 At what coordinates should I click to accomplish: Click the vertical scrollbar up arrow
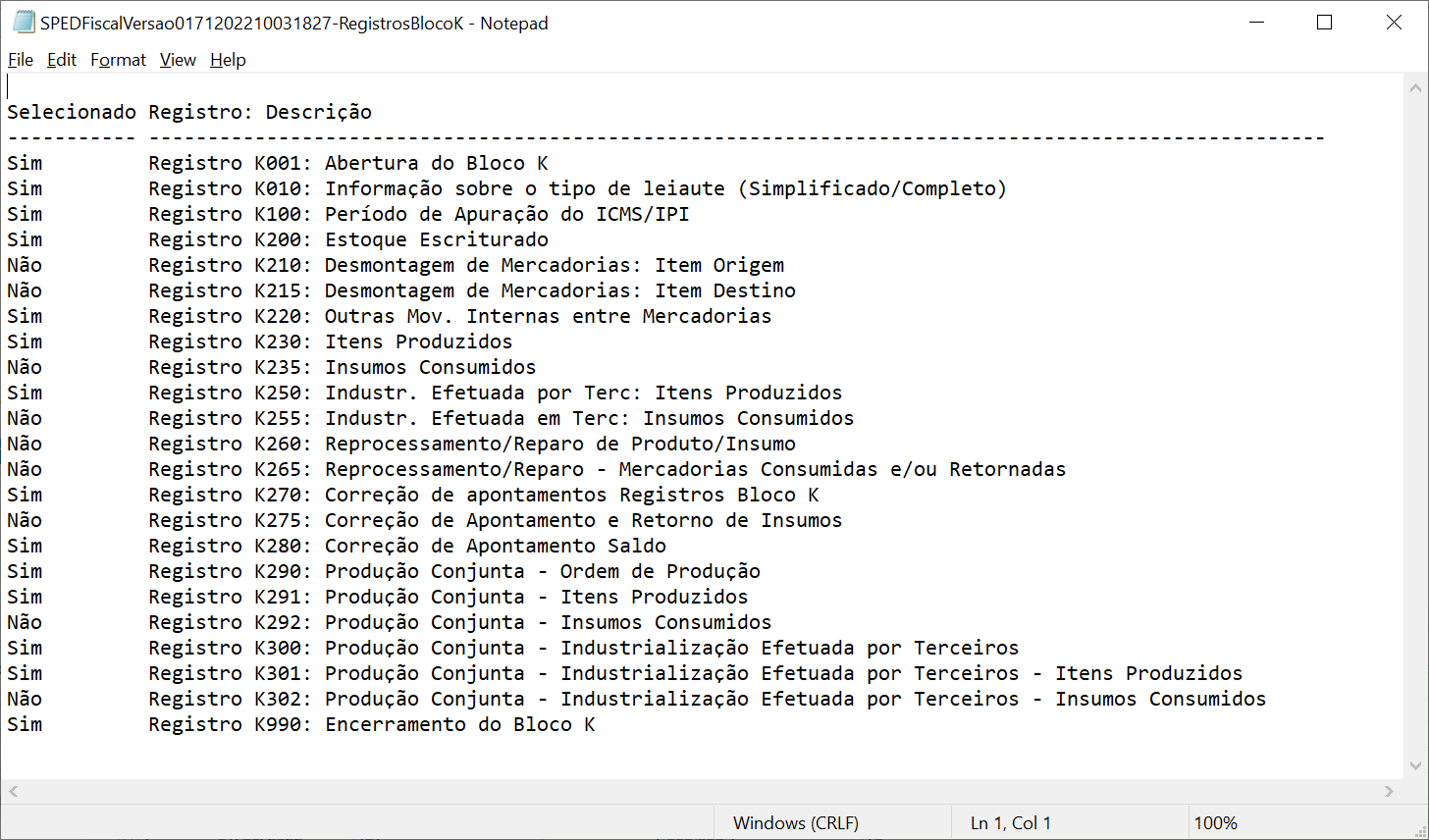click(1416, 86)
